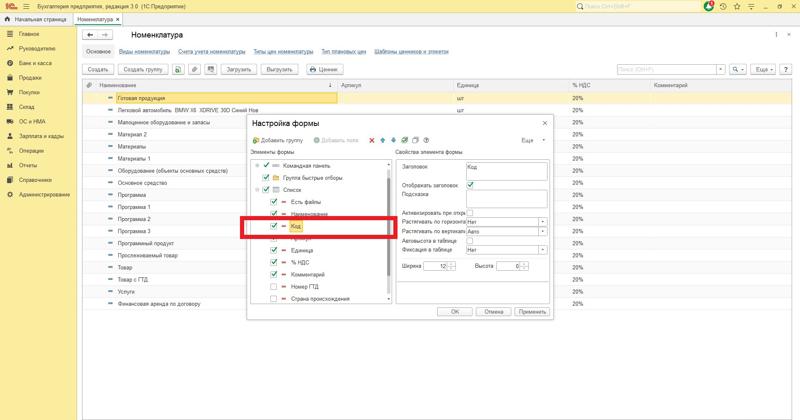800x420 pixels.
Task: Open Фиксация в таблице dropdown
Action: tap(543, 250)
